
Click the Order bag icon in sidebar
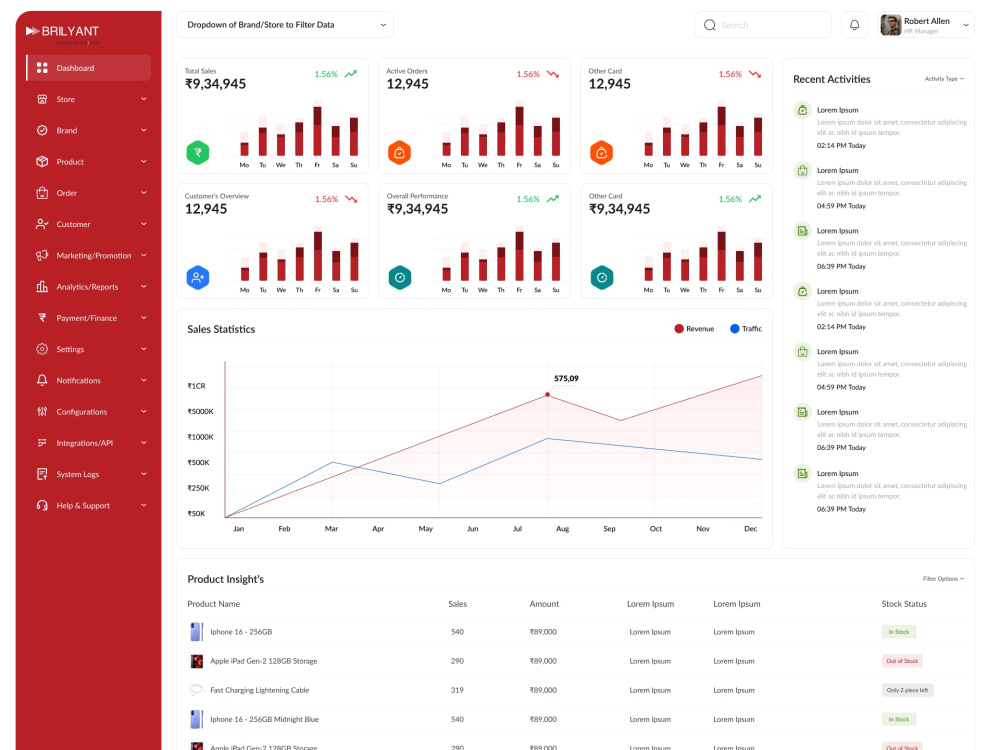point(42,193)
